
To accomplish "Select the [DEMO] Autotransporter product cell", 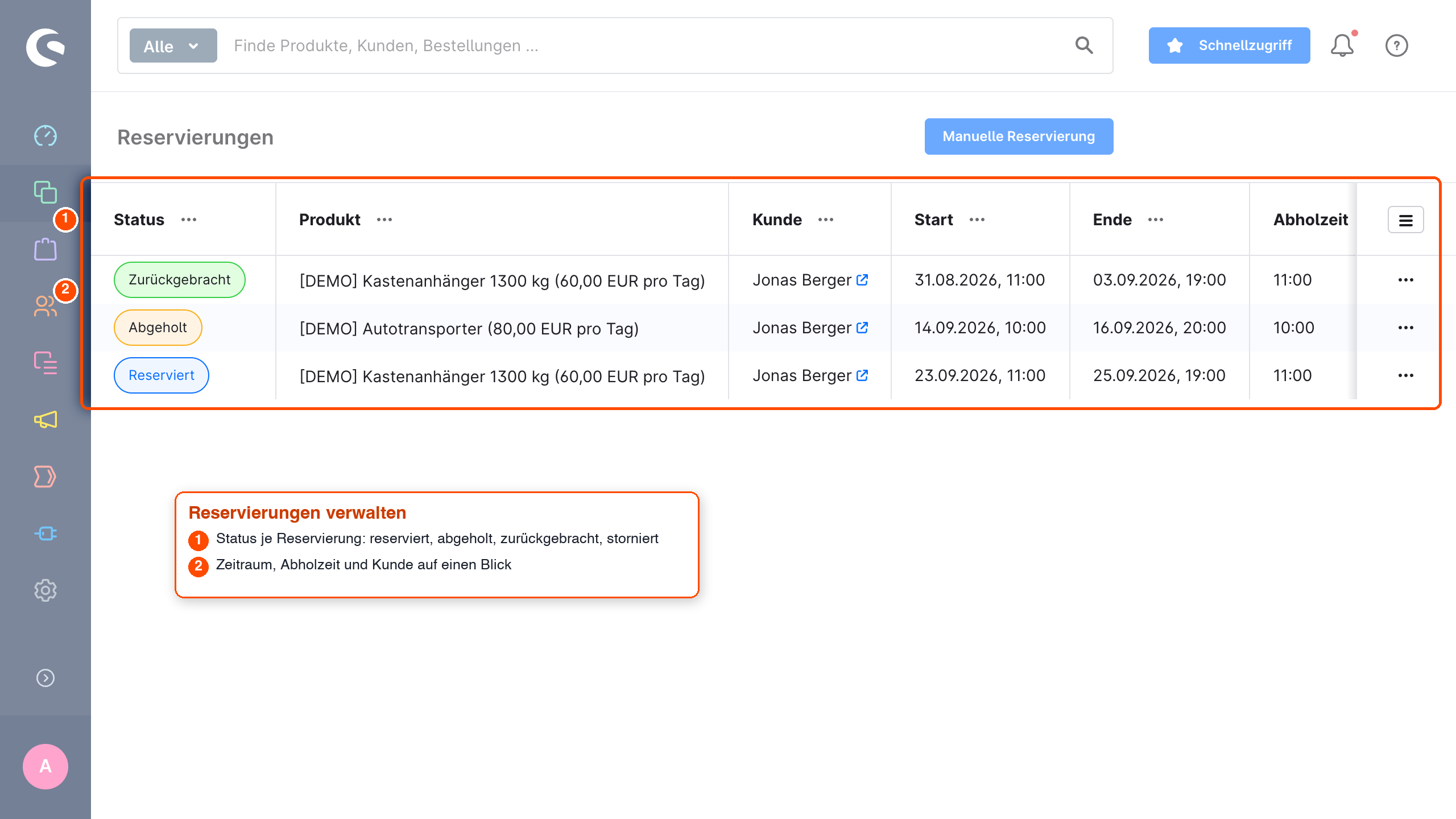I will click(469, 329).
